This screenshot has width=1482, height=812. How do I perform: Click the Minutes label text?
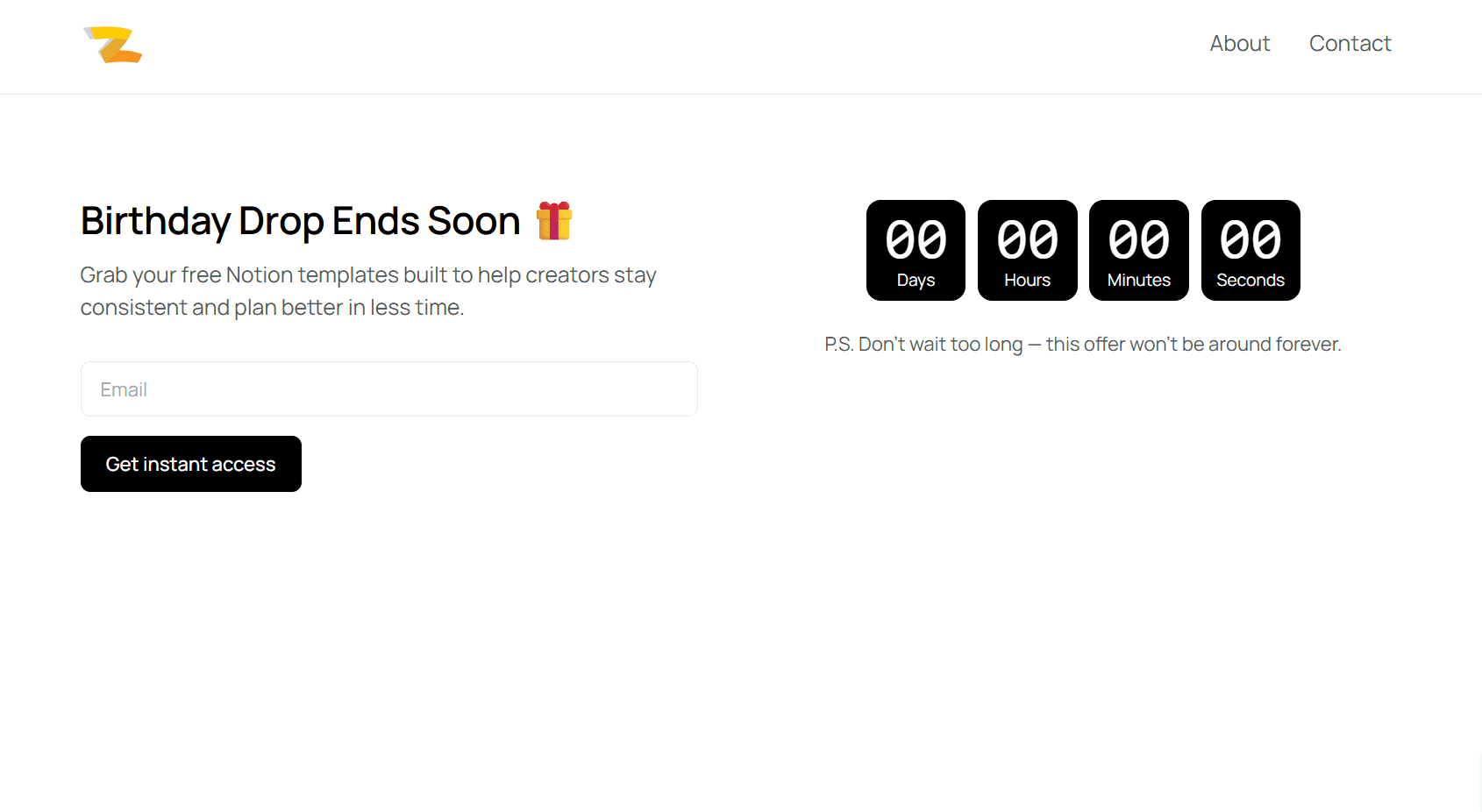click(x=1138, y=280)
